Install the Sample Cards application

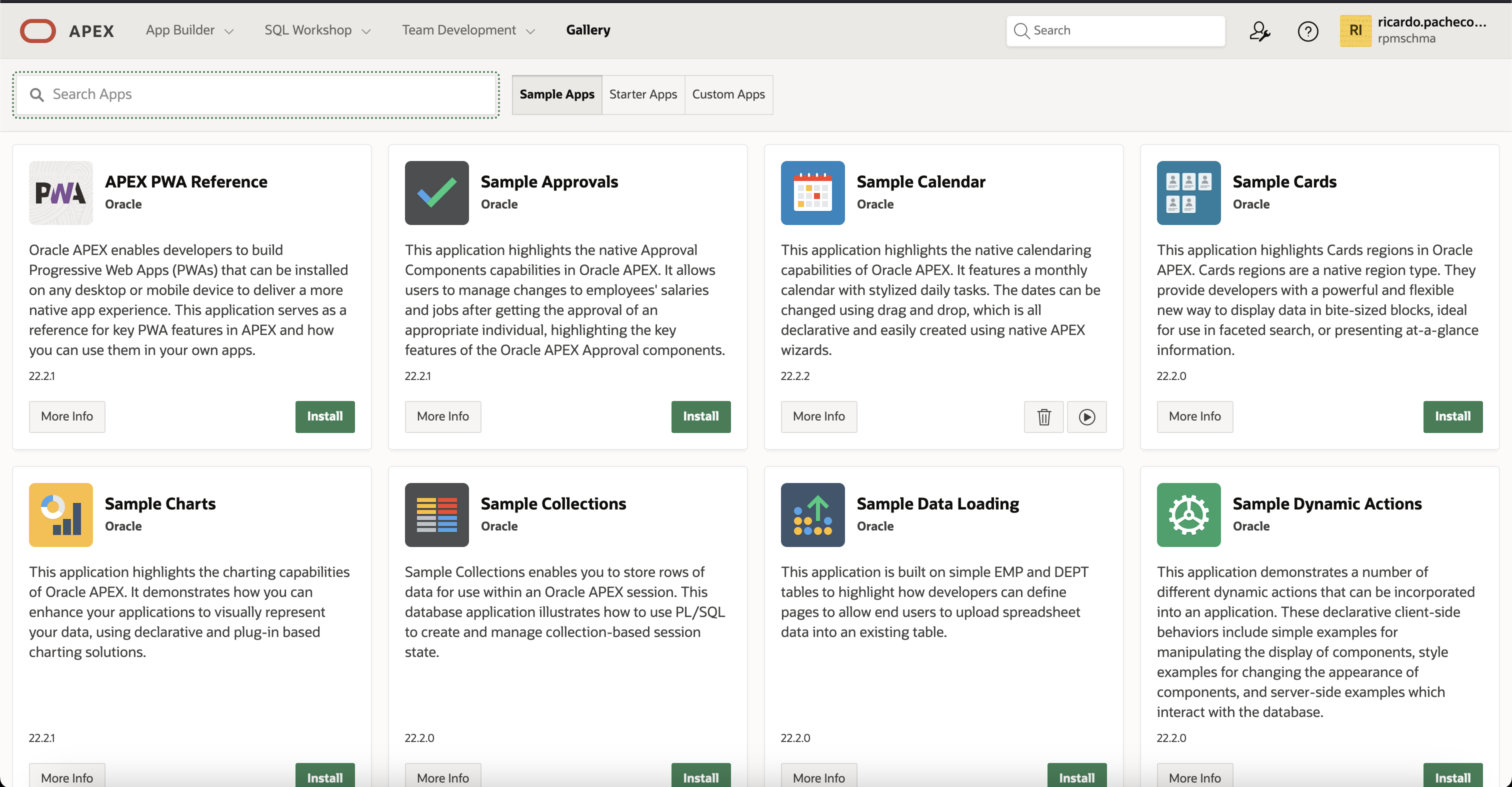[x=1452, y=416]
